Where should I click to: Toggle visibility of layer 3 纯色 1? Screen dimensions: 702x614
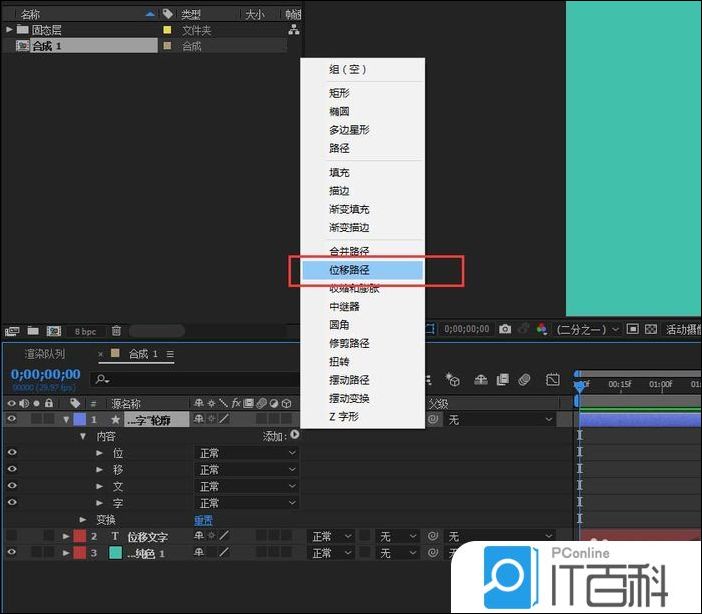[x=12, y=552]
